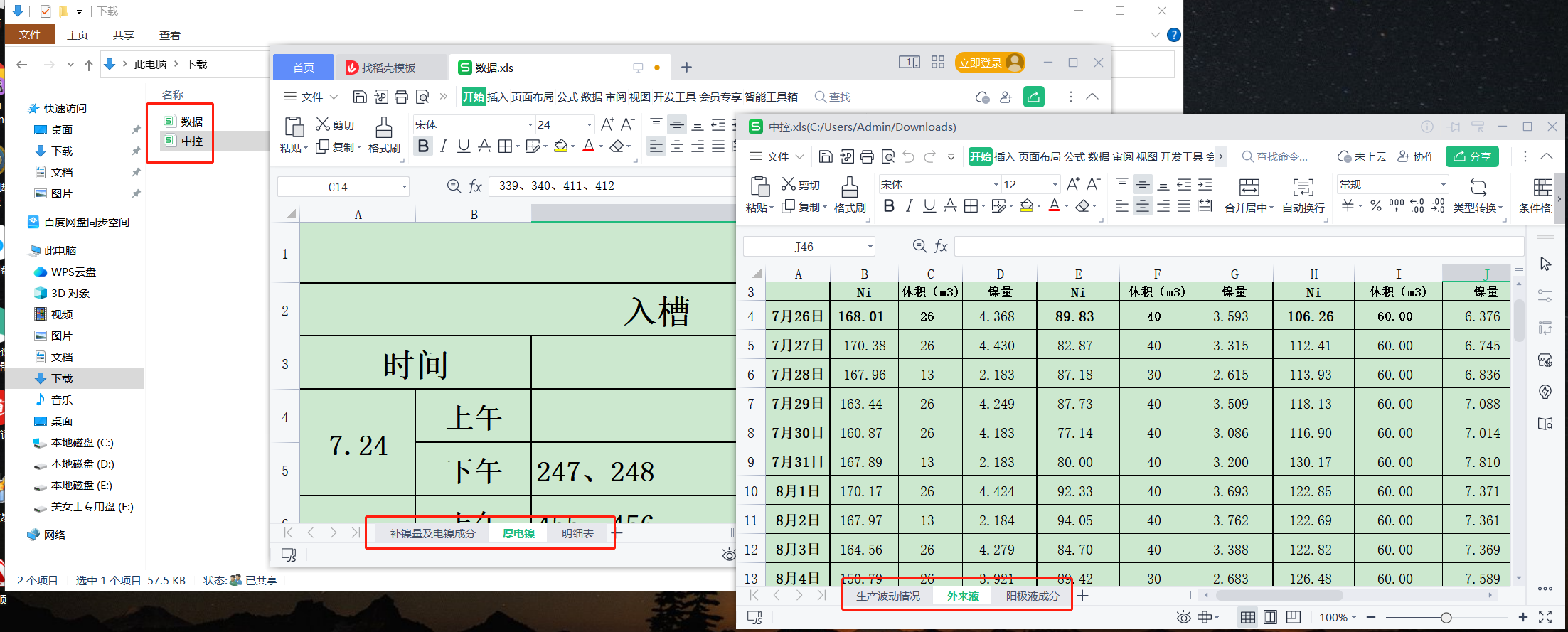Click the fx icon in 数据.xls formula bar
1568x632 pixels.
click(x=475, y=186)
